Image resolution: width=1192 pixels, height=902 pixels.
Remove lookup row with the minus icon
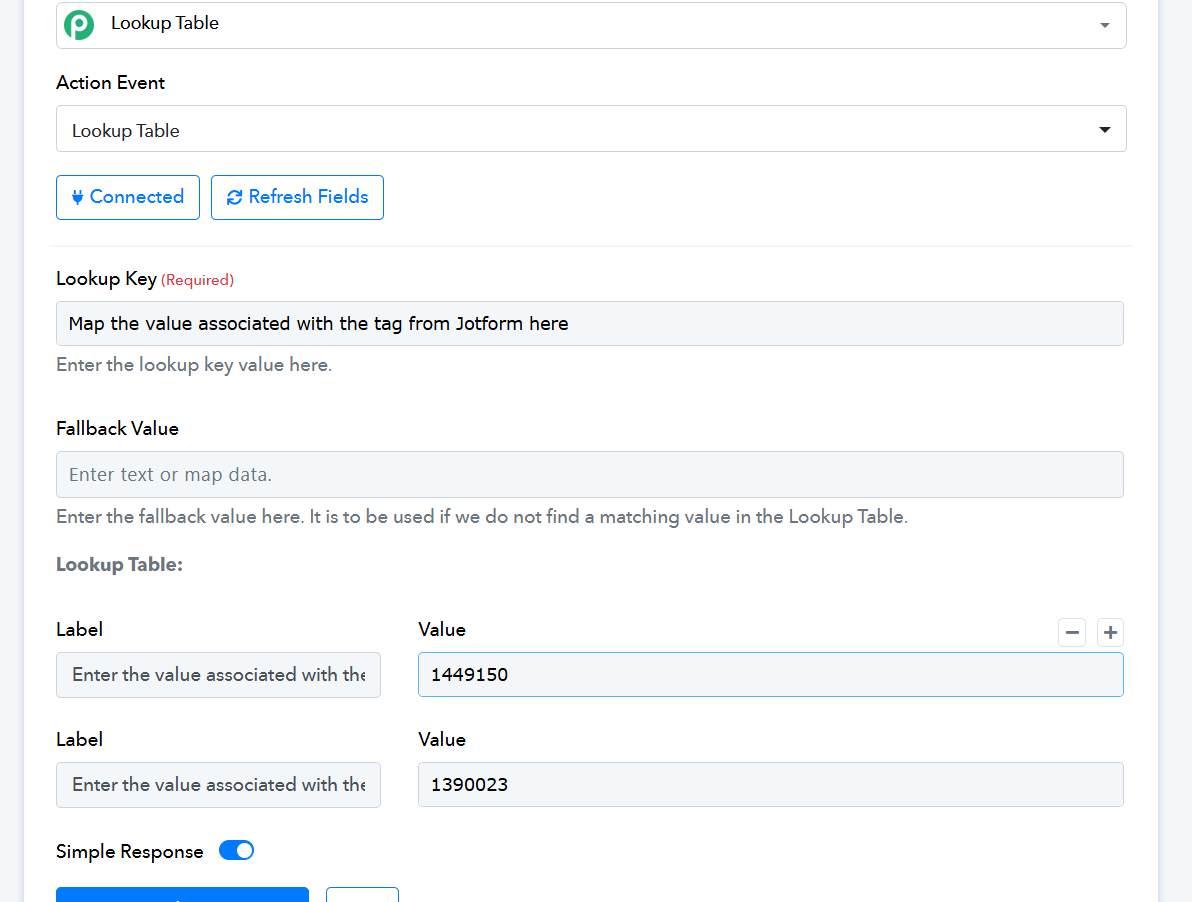point(1072,632)
